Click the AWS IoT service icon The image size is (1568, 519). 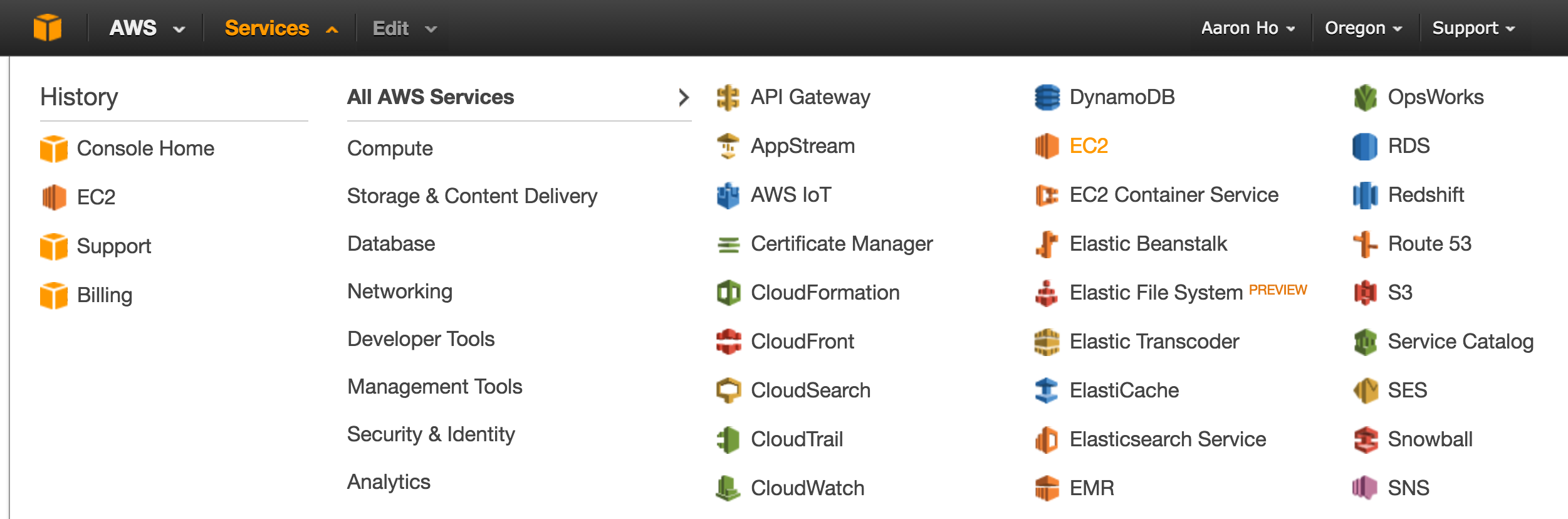click(x=728, y=195)
